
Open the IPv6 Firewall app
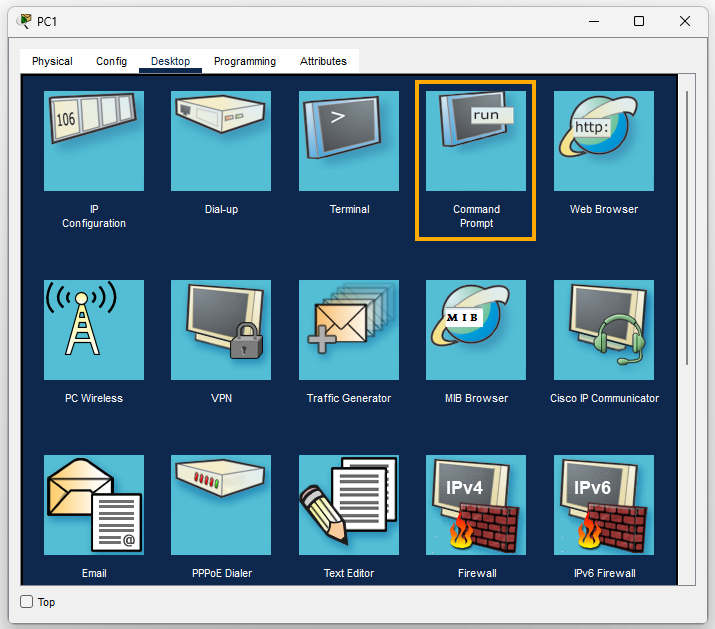(604, 505)
